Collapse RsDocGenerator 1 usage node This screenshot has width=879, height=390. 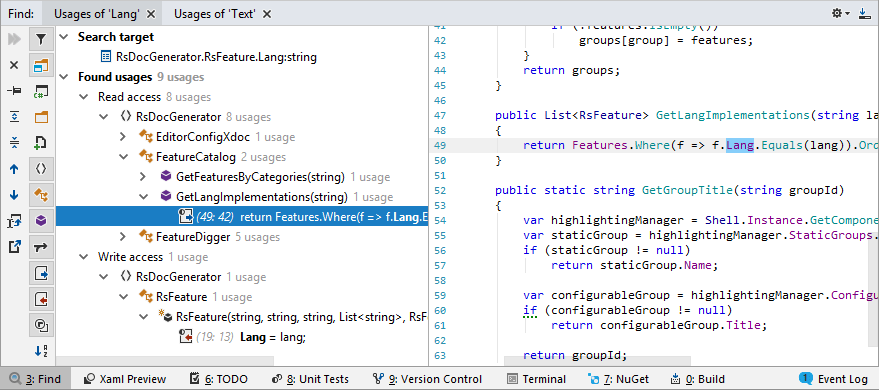(x=104, y=277)
